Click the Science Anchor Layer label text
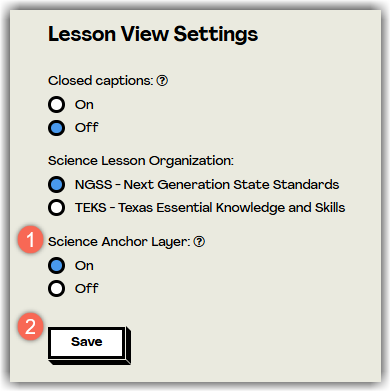Screen dimensions: 391x392 [119, 242]
